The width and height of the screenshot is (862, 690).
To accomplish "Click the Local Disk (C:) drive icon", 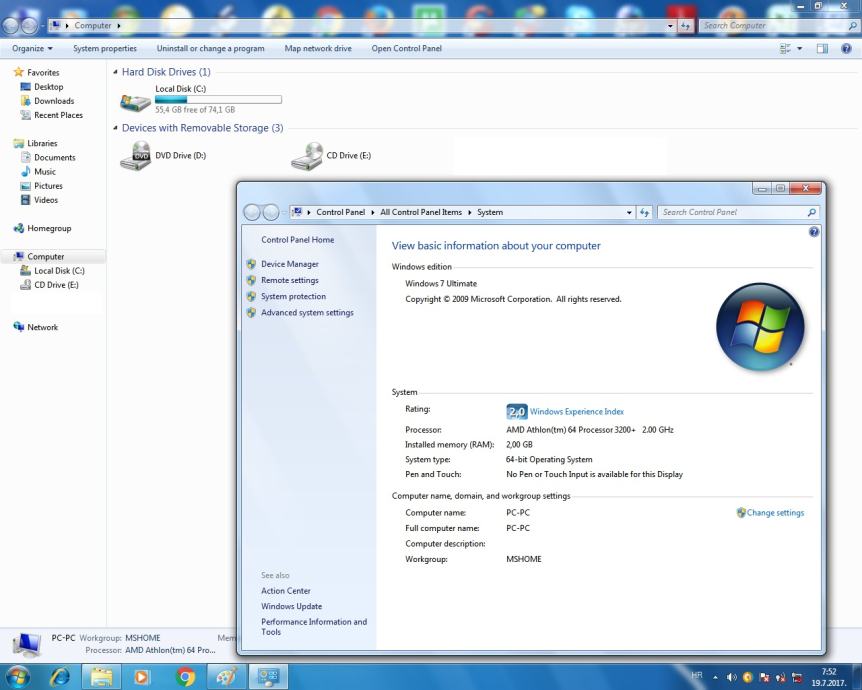I will click(x=135, y=100).
